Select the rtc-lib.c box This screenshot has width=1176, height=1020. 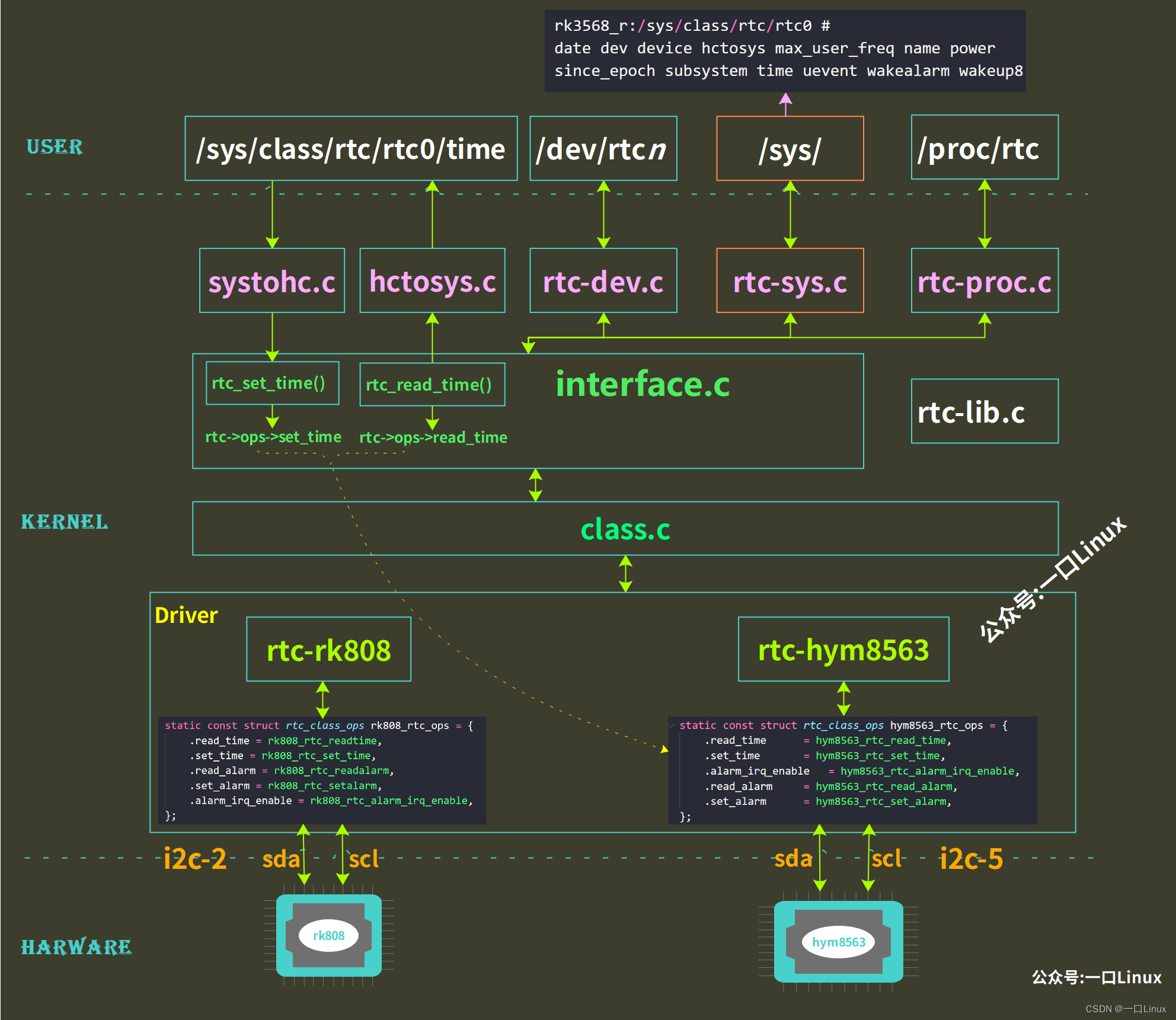tap(984, 411)
